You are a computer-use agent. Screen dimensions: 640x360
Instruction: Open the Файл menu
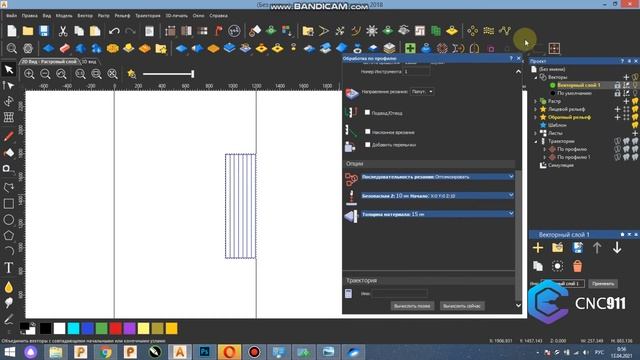(11, 16)
